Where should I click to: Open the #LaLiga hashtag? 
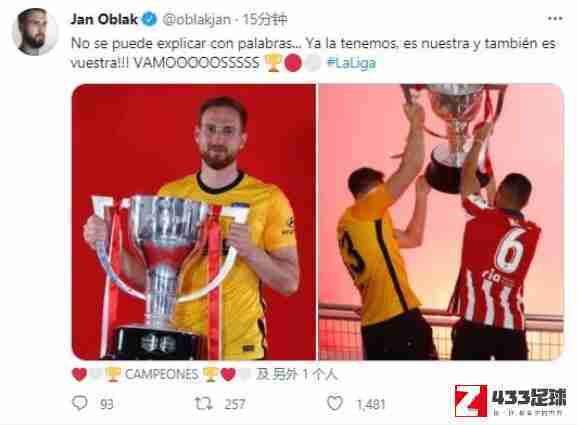(351, 63)
